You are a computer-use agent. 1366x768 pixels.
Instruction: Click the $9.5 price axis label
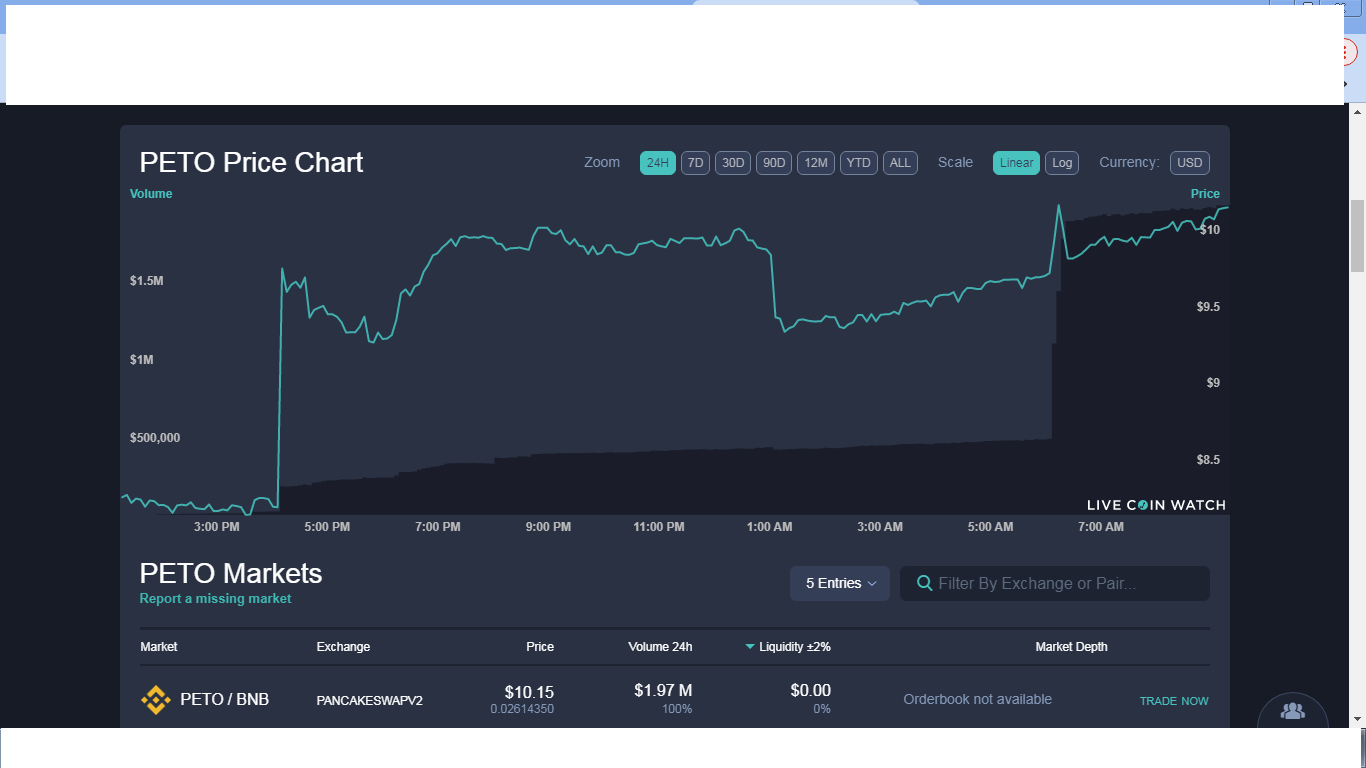tap(1208, 307)
